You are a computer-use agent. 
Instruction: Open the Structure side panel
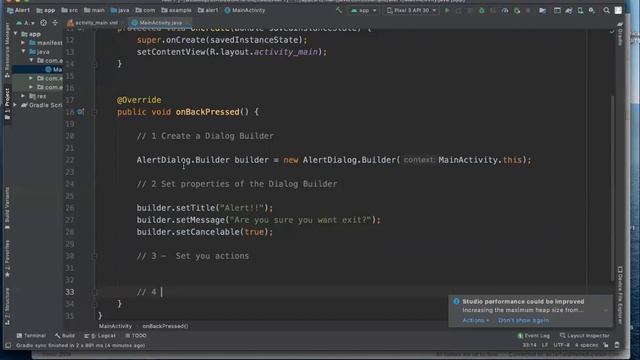point(7,306)
